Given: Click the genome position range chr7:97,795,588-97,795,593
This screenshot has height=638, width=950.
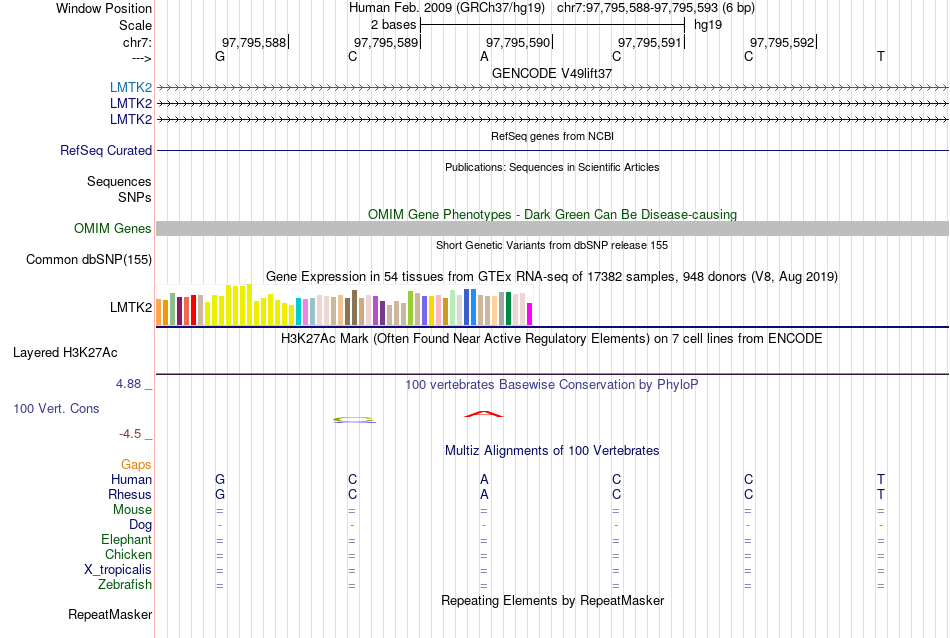Looking at the screenshot, I should tap(637, 8).
